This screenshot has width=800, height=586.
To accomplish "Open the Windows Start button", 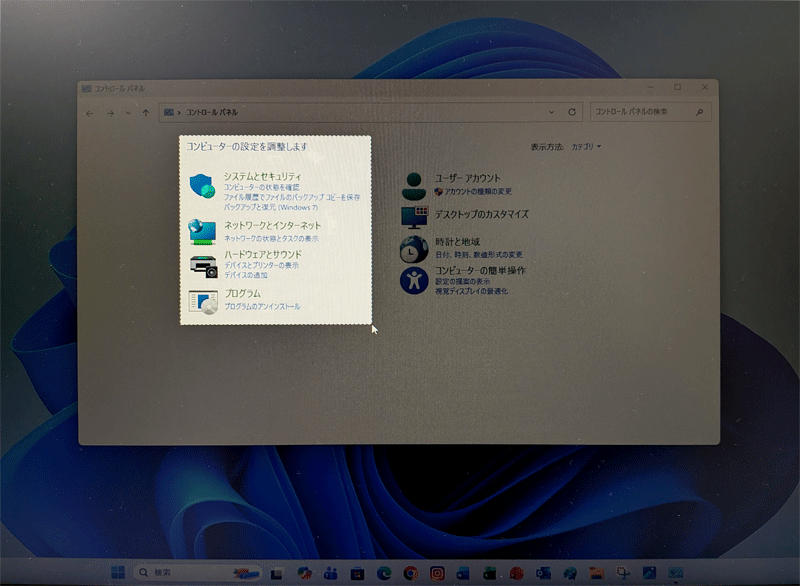I will tap(118, 573).
